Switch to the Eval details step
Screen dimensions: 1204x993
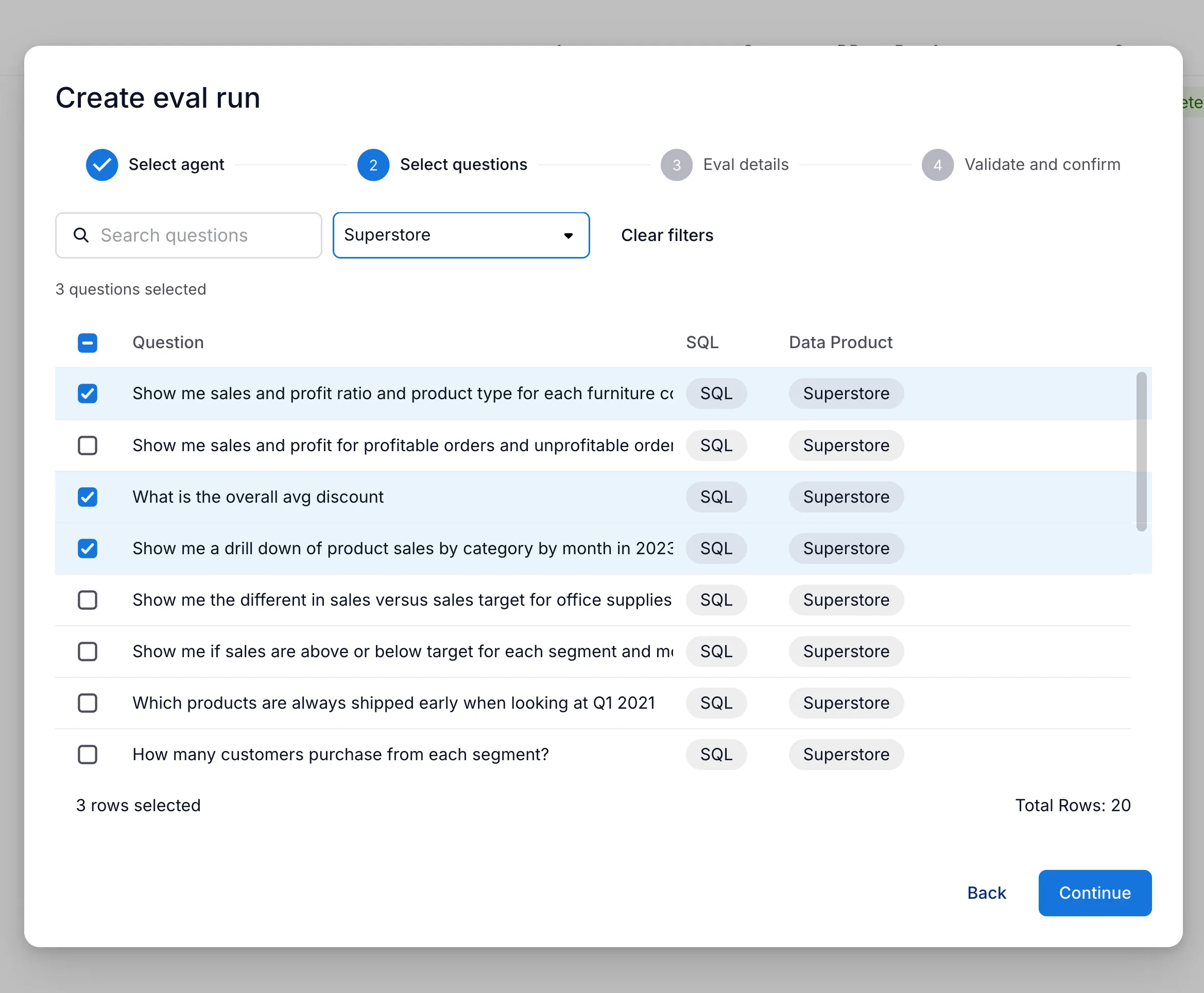745,165
